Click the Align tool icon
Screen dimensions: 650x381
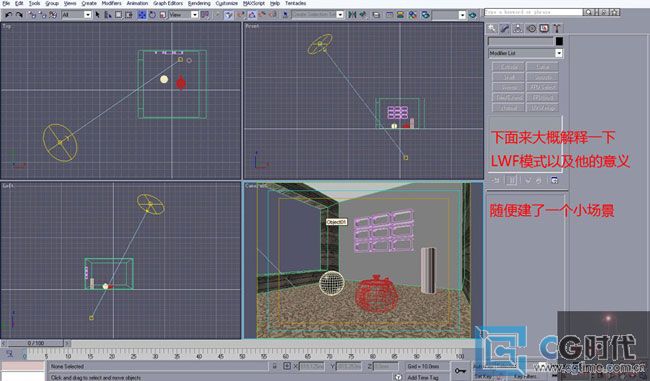pos(363,15)
